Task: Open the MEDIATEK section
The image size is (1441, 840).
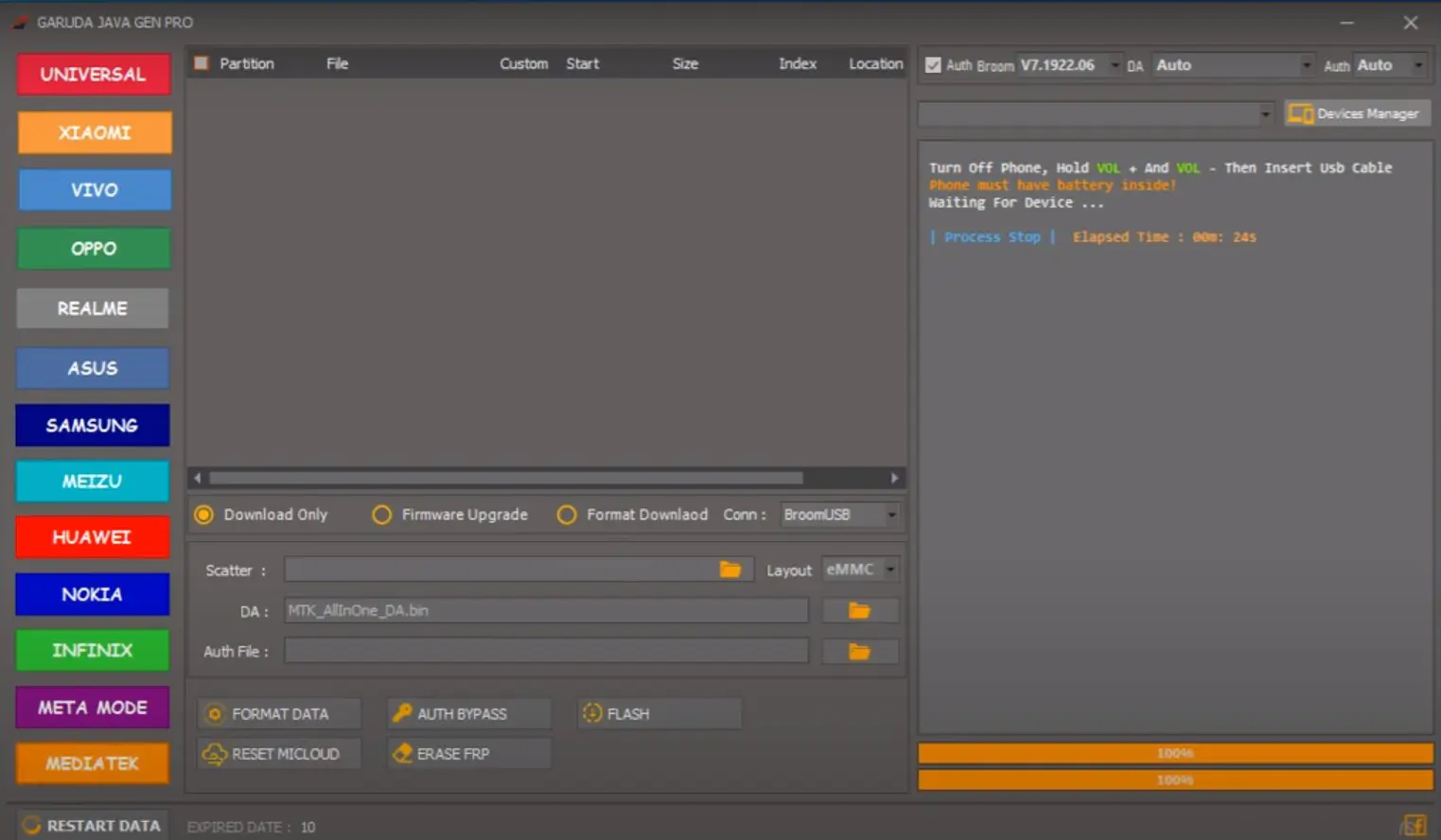Action: click(93, 763)
